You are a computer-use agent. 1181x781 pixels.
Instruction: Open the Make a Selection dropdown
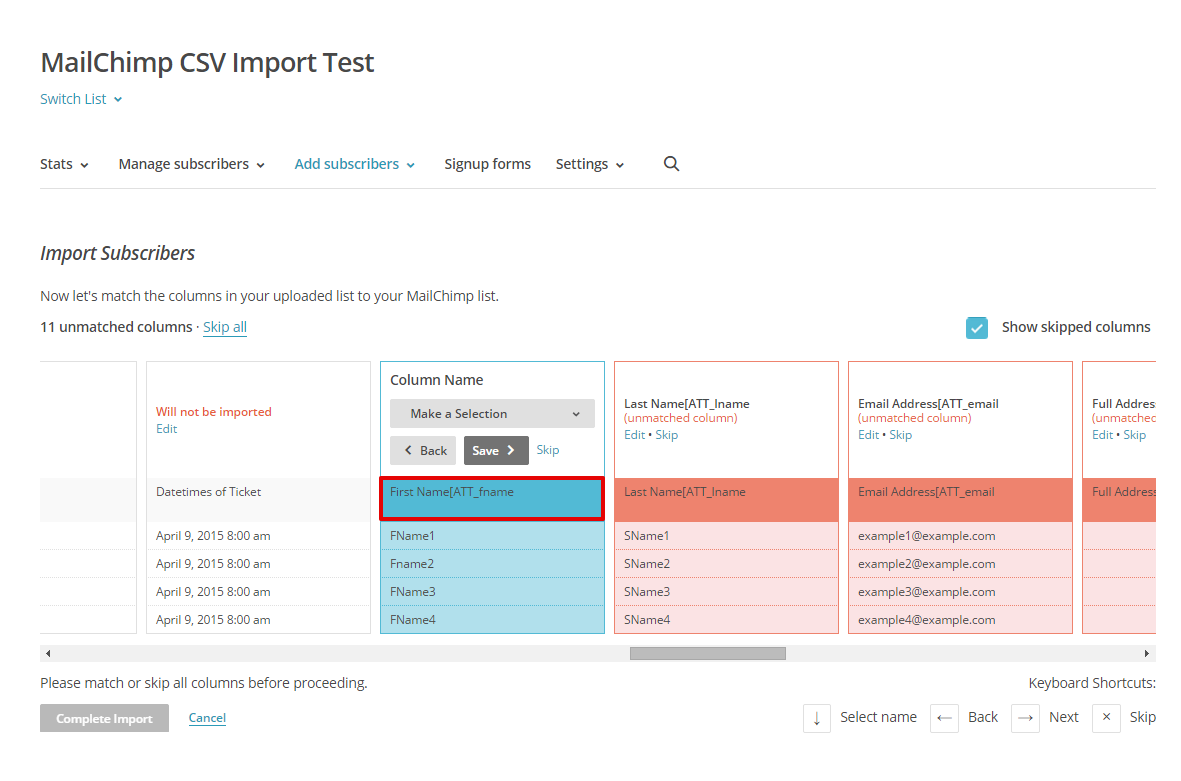[x=493, y=413]
